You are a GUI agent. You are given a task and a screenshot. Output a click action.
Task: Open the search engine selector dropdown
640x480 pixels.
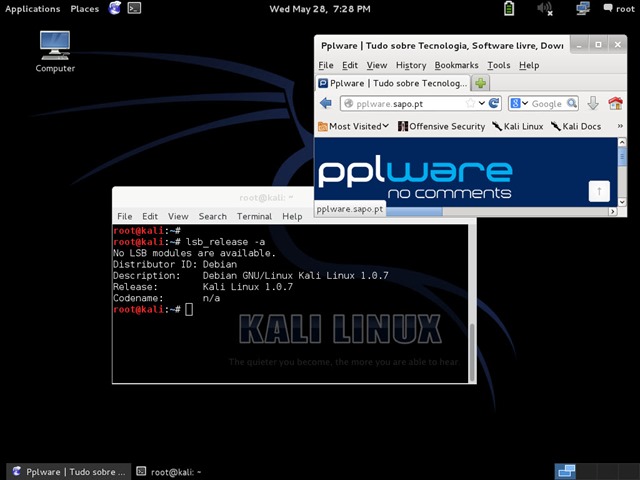point(520,103)
